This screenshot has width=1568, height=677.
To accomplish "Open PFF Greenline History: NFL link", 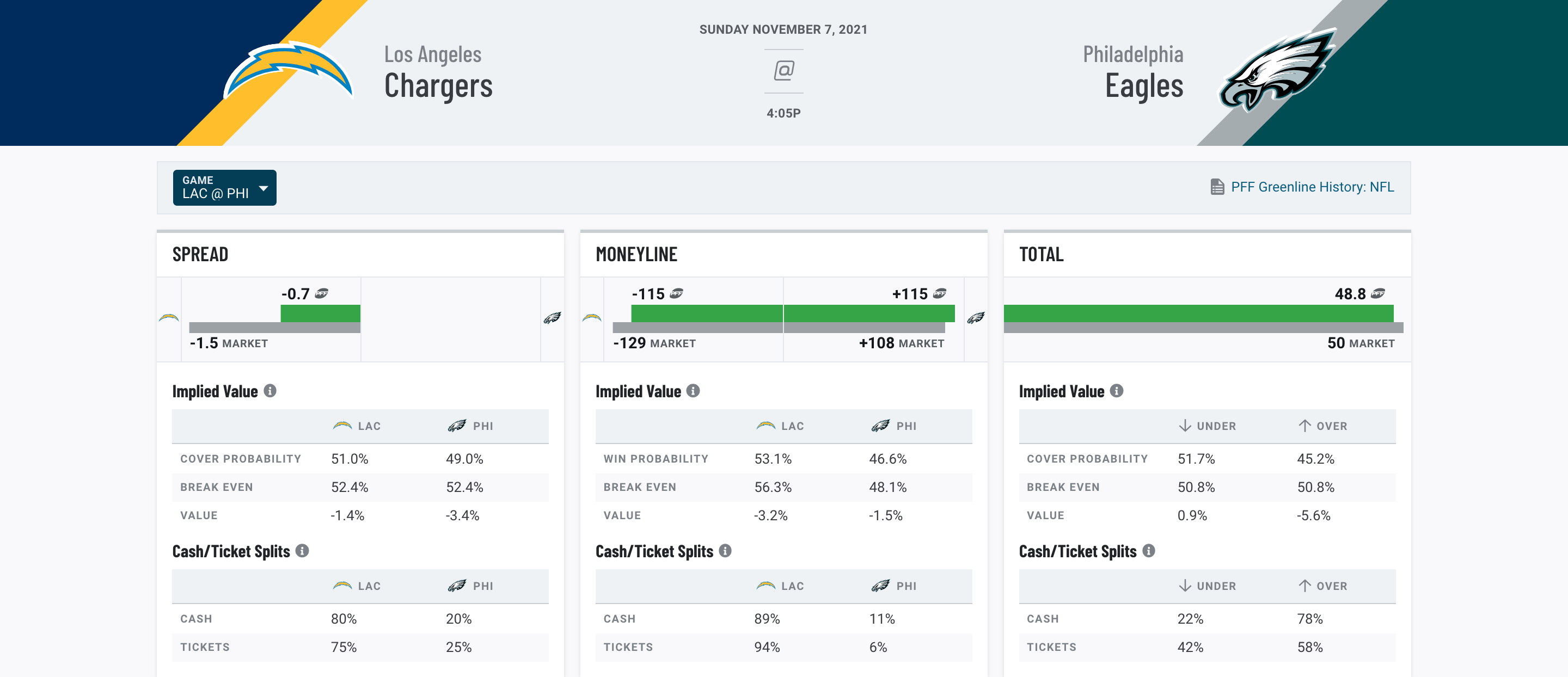I will pos(1312,187).
